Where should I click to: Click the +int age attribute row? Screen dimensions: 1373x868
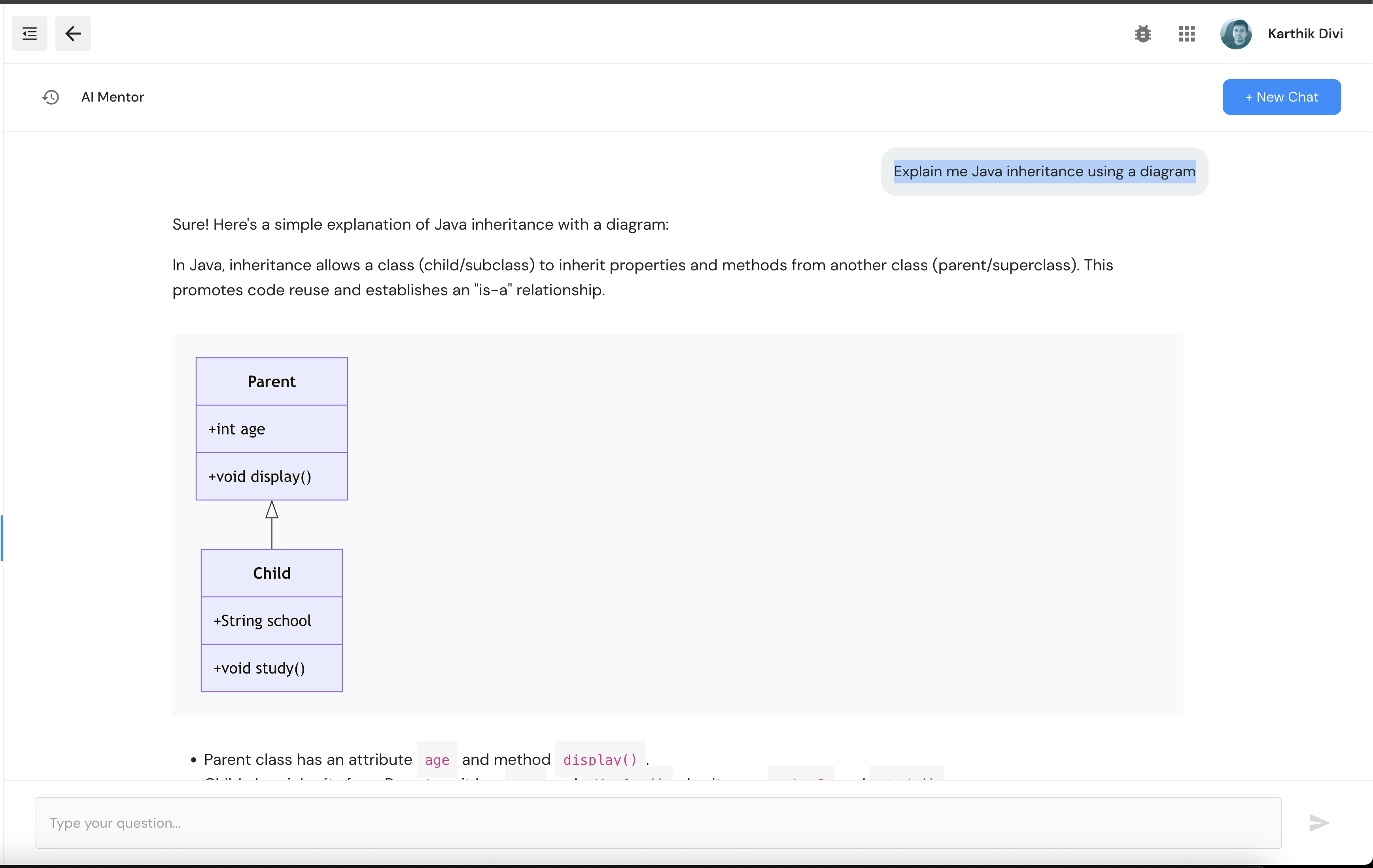(x=272, y=428)
